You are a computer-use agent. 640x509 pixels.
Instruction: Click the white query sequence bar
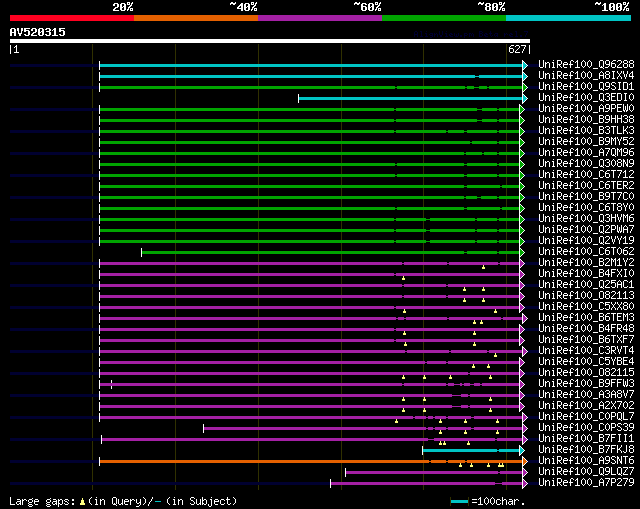click(270, 41)
